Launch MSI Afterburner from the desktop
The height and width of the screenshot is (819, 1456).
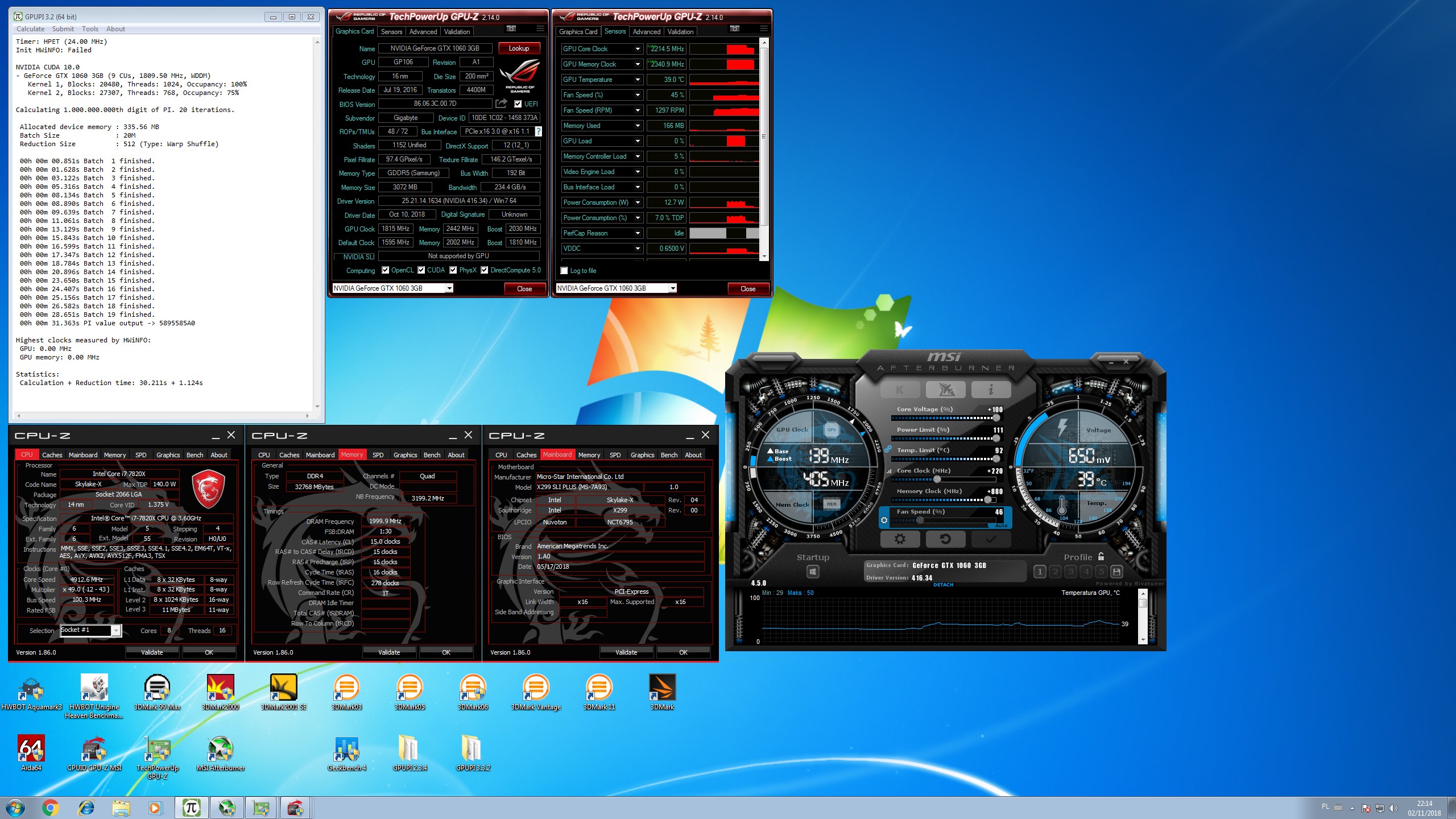click(x=220, y=754)
